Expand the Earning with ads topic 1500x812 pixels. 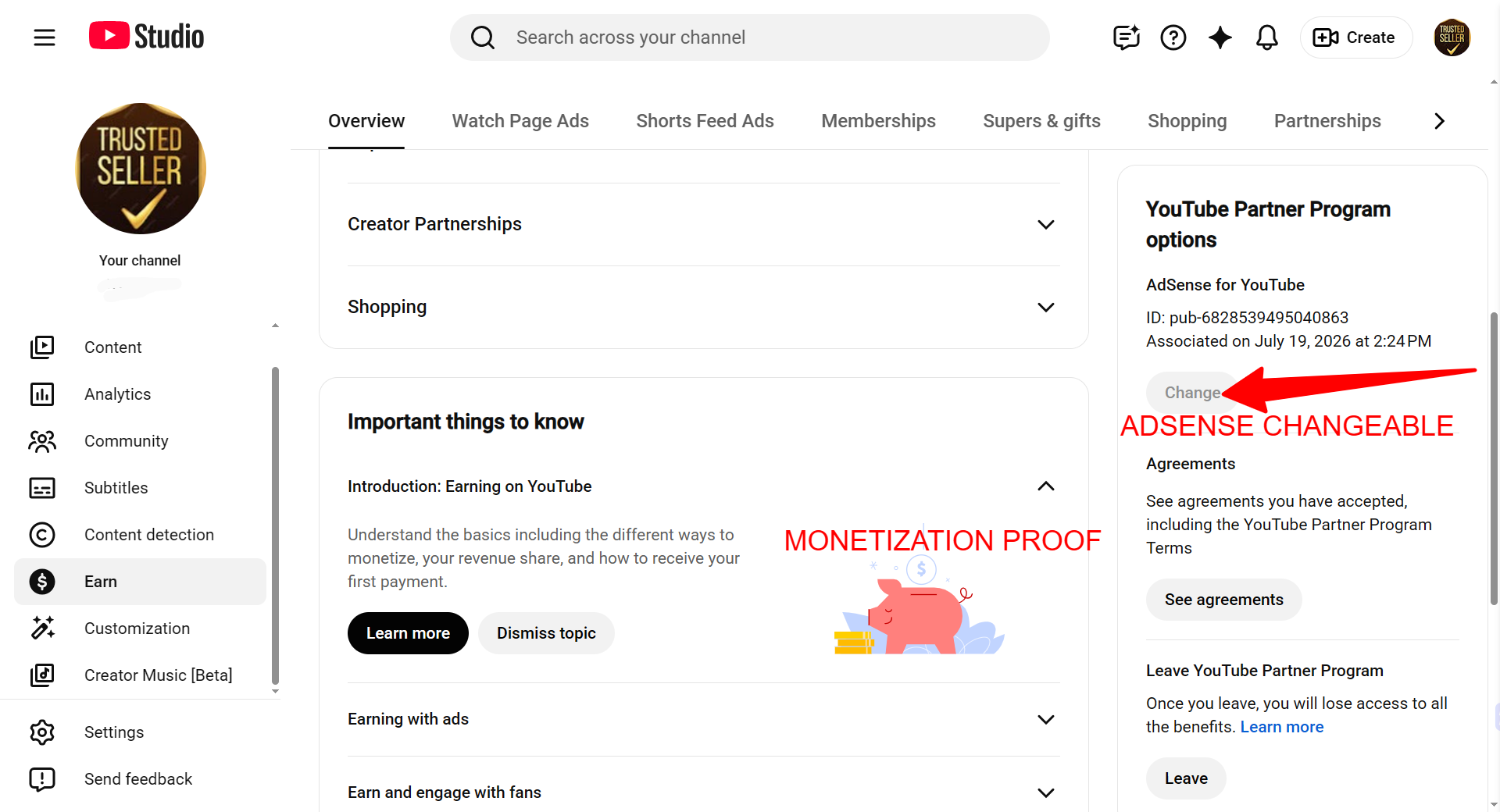click(x=703, y=719)
